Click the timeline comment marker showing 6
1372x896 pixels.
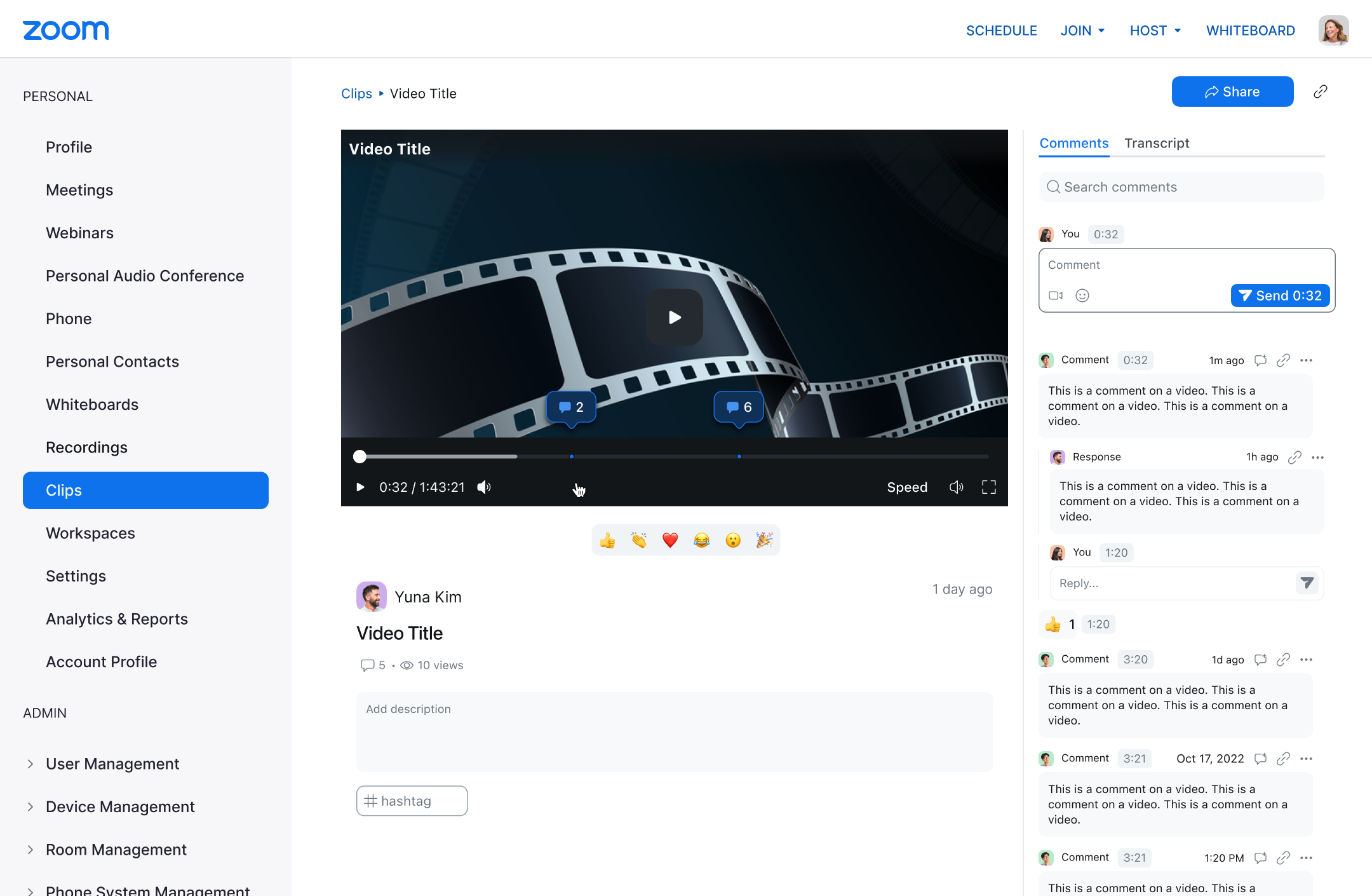(739, 407)
